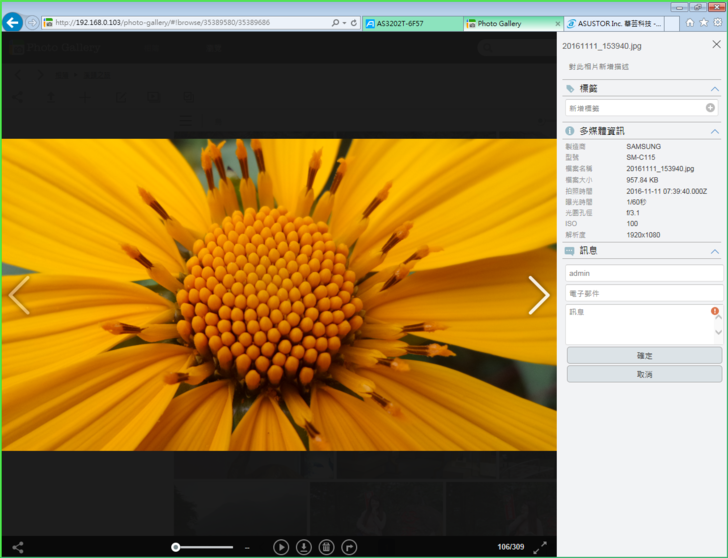The width and height of the screenshot is (728, 558).
Task: Collapse the 多媒體資訊 section
Action: click(x=714, y=131)
